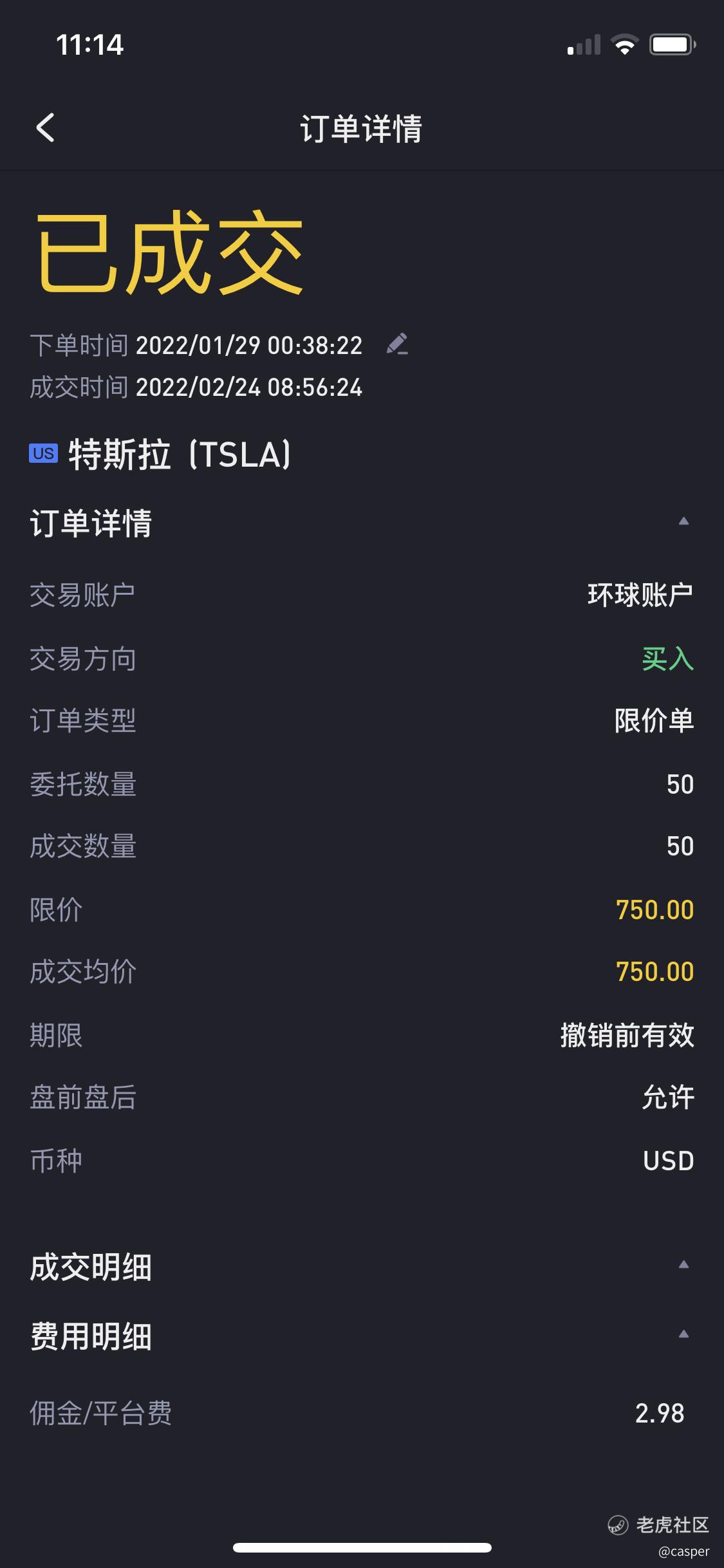Tap the home indicator bar
This screenshot has width=724, height=1568.
(x=362, y=1547)
